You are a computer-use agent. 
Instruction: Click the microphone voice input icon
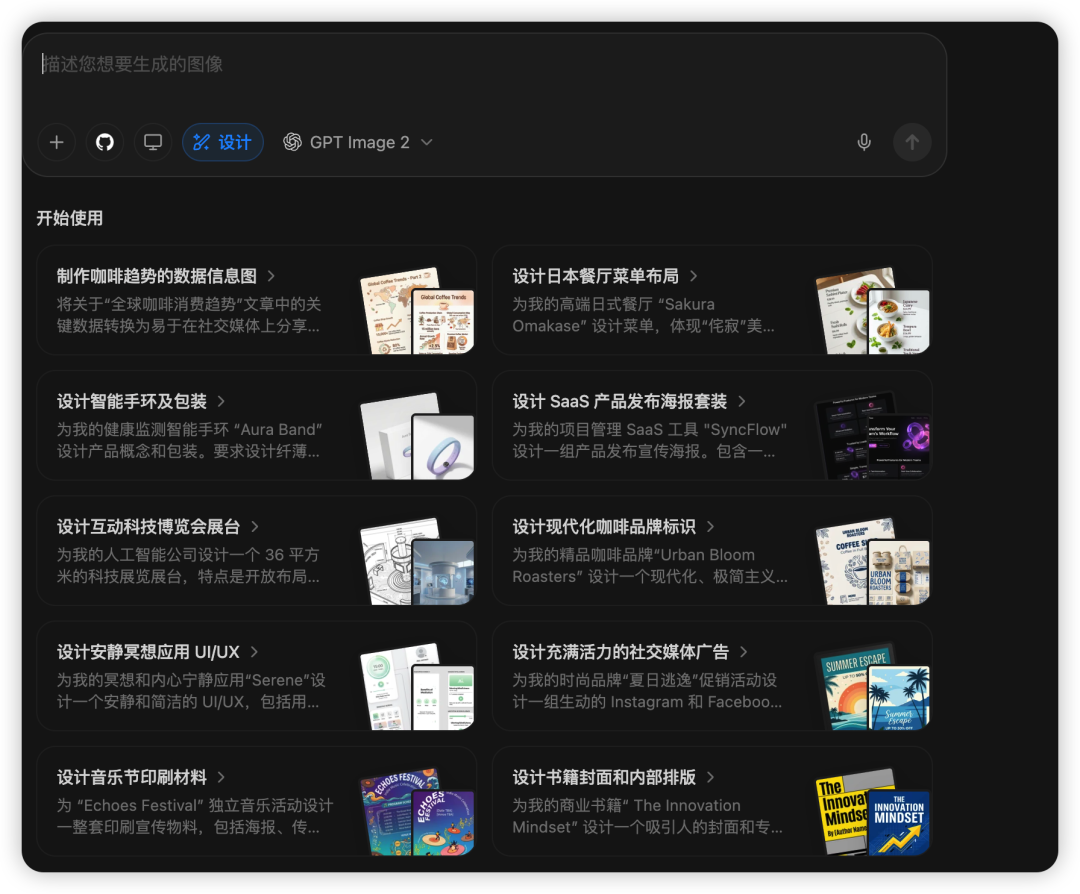(864, 142)
